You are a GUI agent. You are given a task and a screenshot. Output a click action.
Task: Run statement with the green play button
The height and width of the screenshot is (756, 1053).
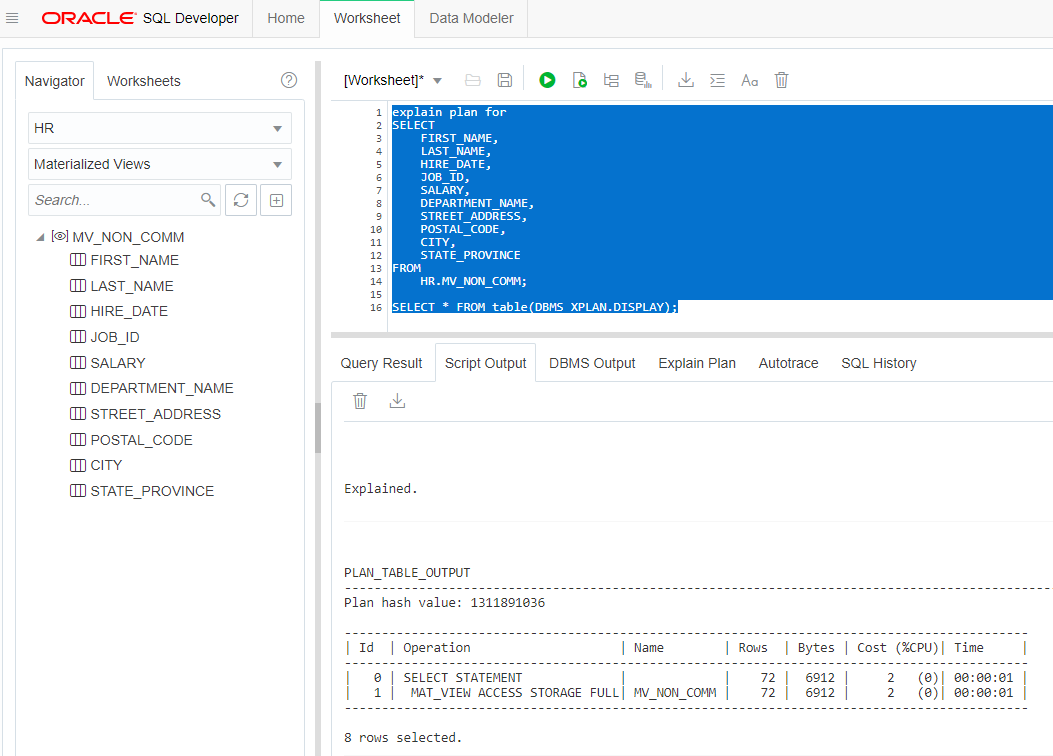pyautogui.click(x=547, y=81)
